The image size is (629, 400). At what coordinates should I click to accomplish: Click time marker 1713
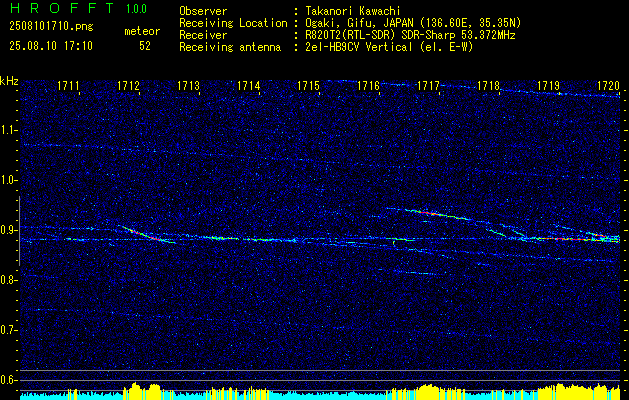coord(188,86)
